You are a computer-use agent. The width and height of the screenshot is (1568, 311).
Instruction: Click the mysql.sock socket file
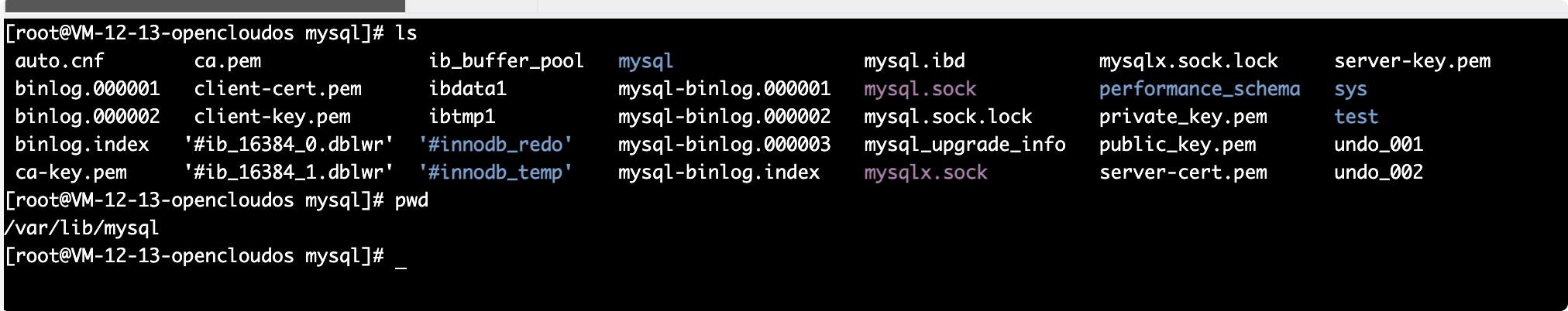(920, 89)
